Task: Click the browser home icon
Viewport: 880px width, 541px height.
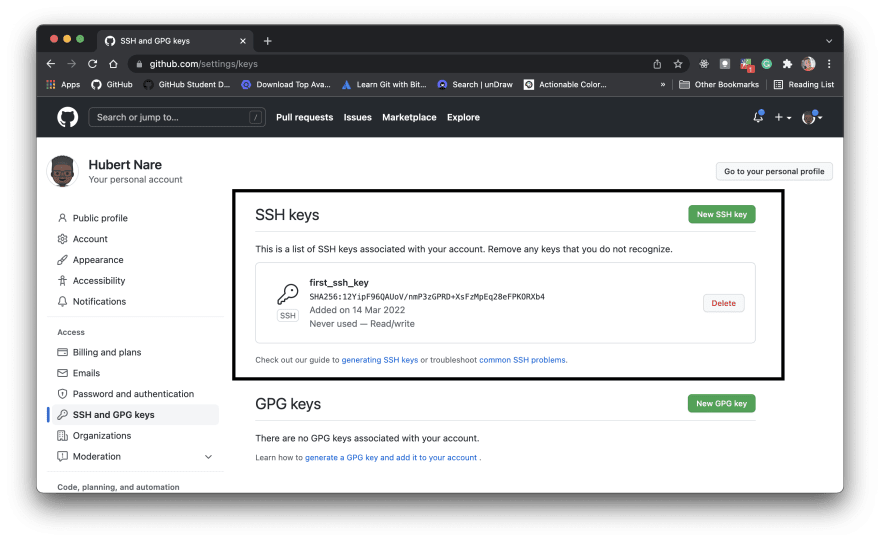Action: pyautogui.click(x=113, y=64)
